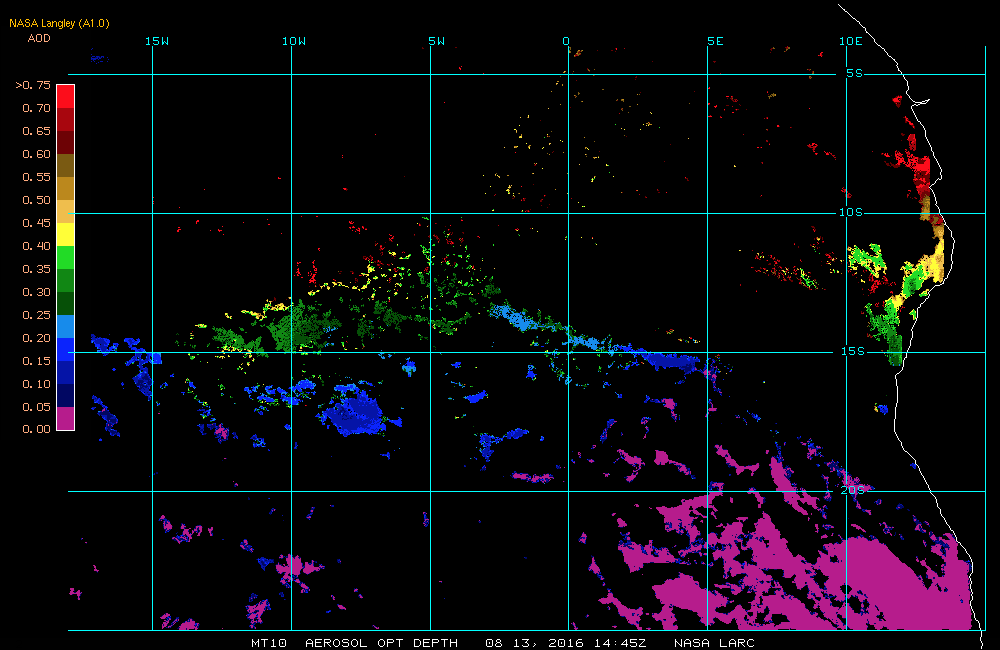
Task: Click the MT10 caption text
Action: point(269,643)
